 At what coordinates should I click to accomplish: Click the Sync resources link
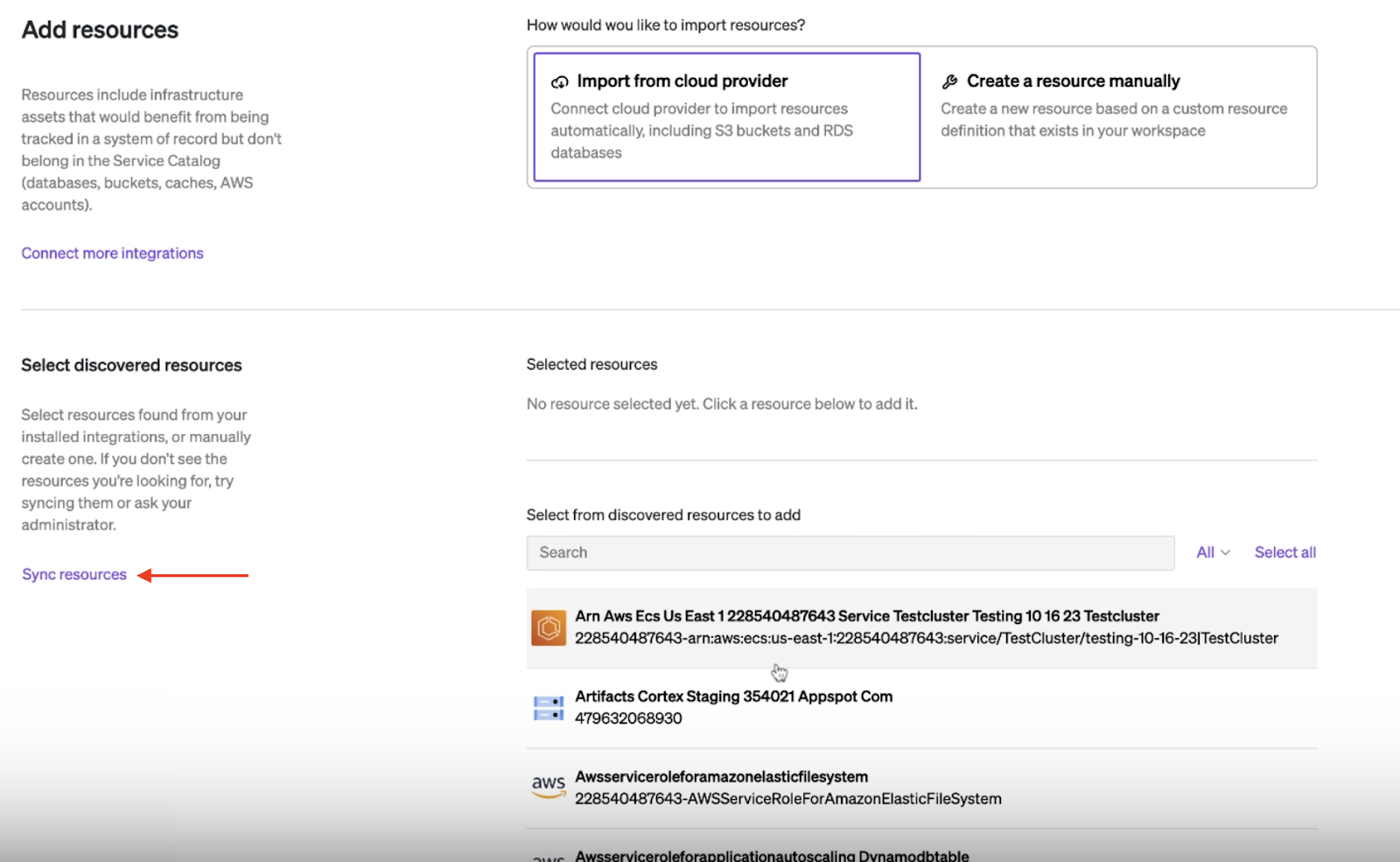pyautogui.click(x=74, y=574)
